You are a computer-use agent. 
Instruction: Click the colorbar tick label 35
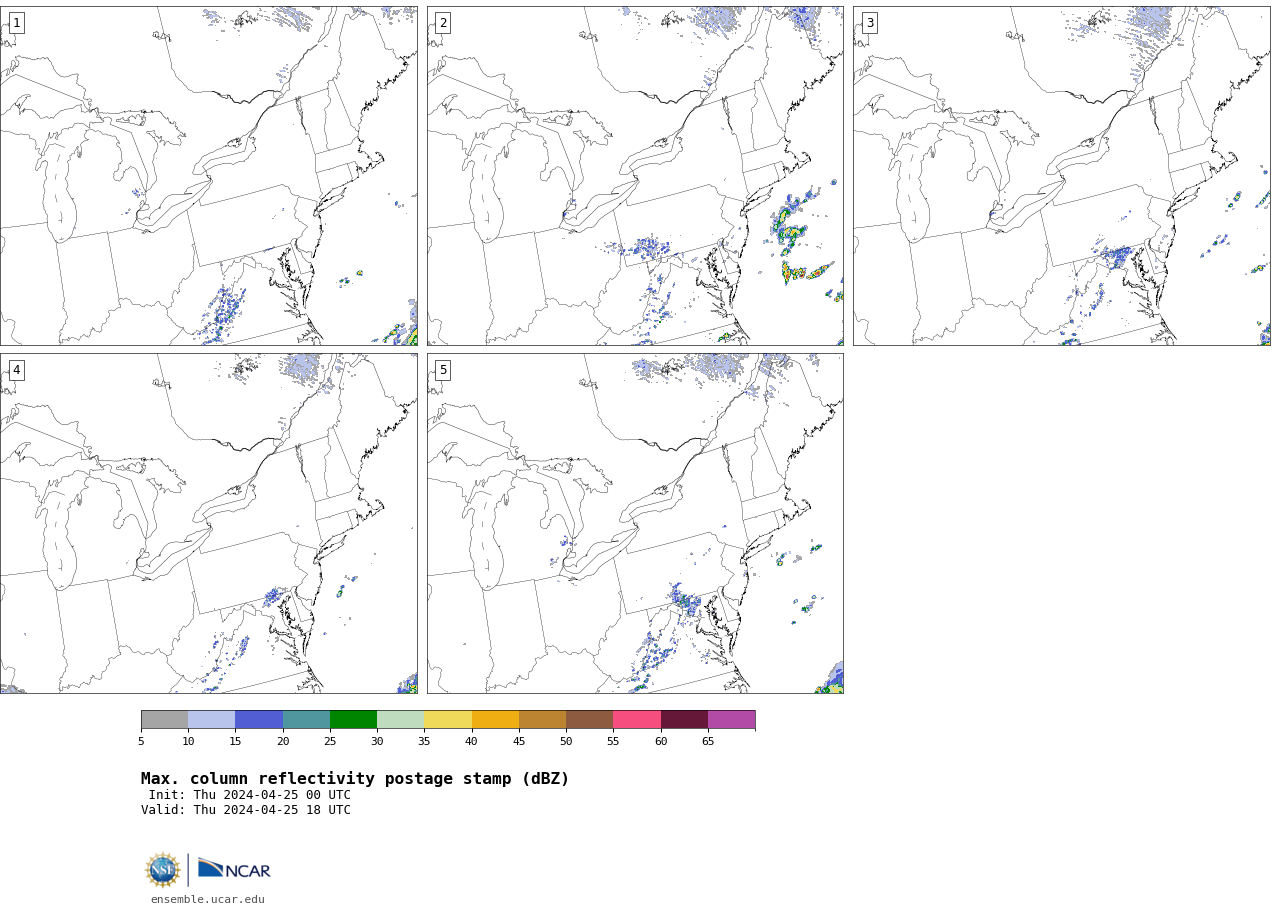[x=424, y=741]
